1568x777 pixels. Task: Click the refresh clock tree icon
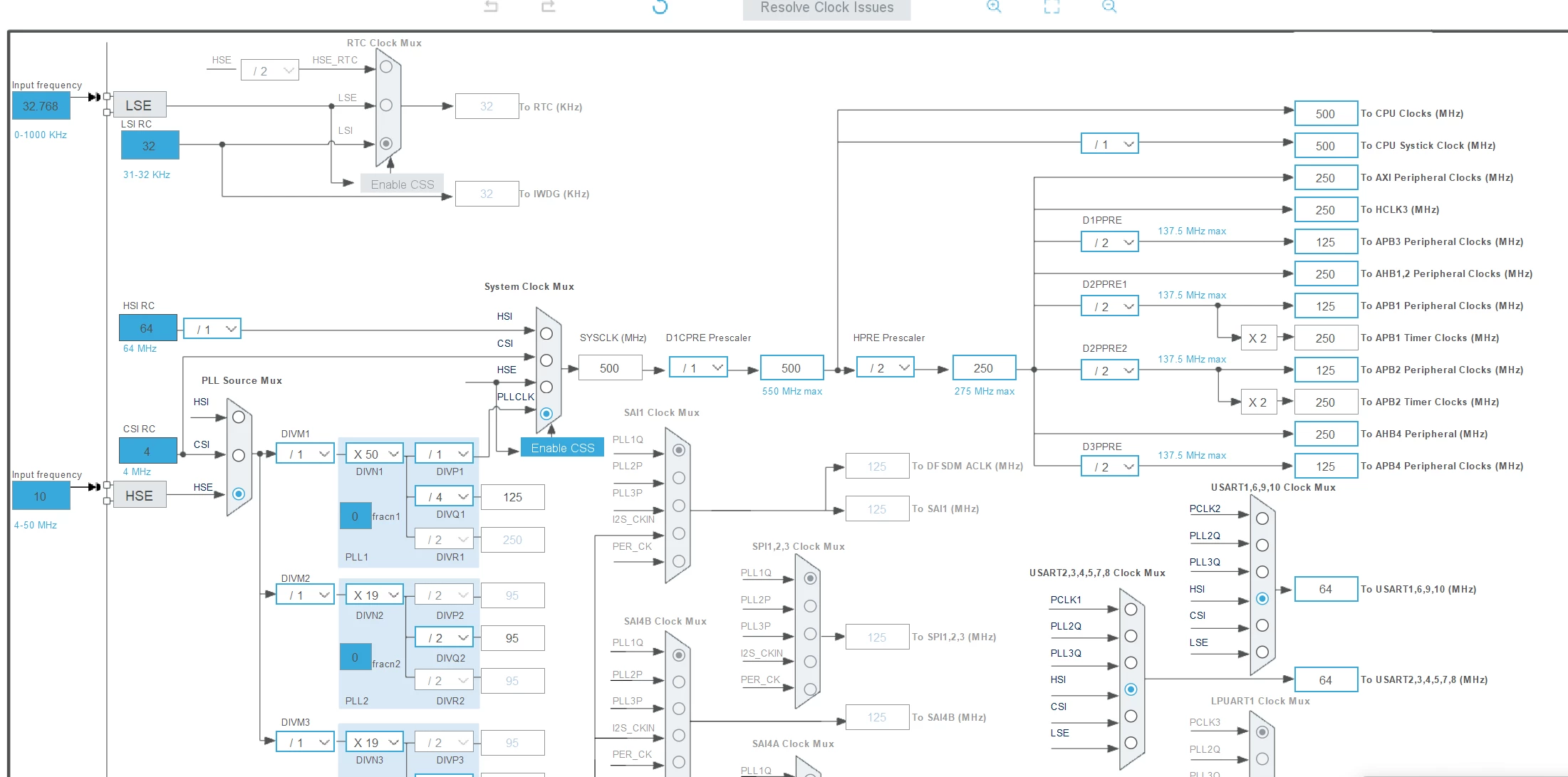click(x=660, y=6)
